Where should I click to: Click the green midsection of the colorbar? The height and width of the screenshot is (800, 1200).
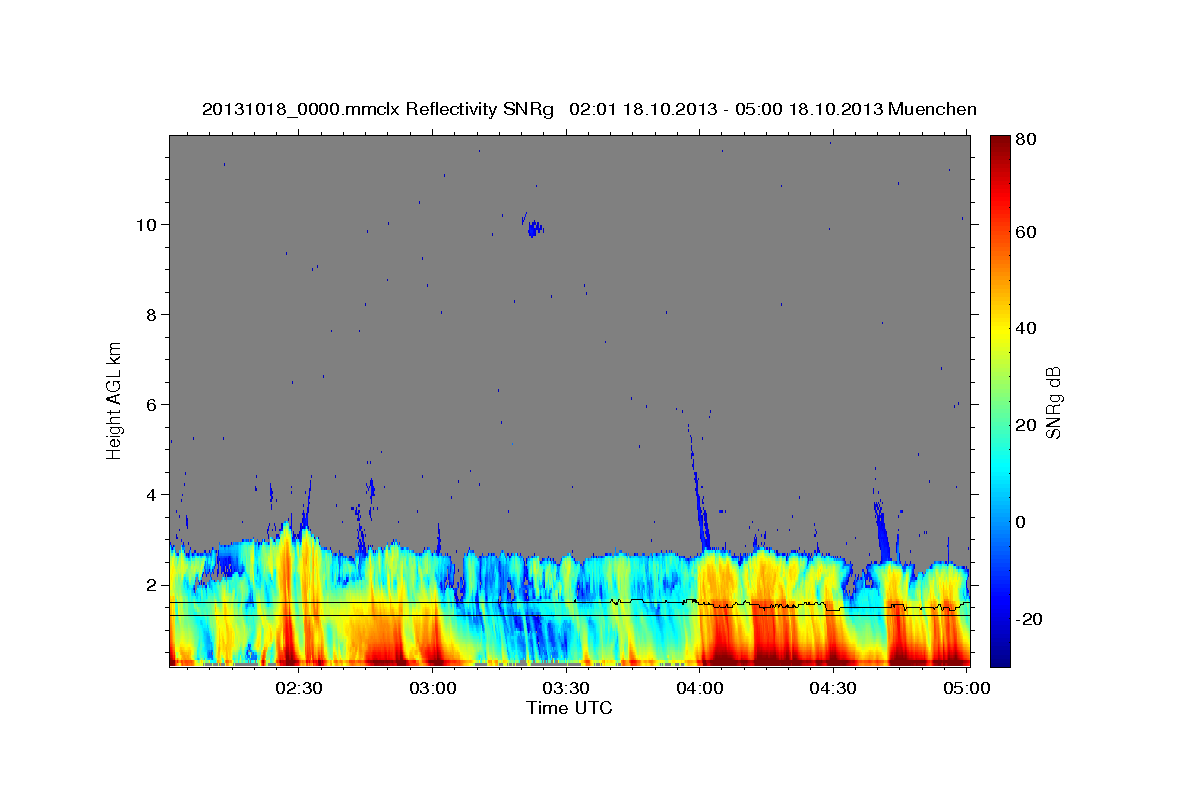coord(1000,400)
